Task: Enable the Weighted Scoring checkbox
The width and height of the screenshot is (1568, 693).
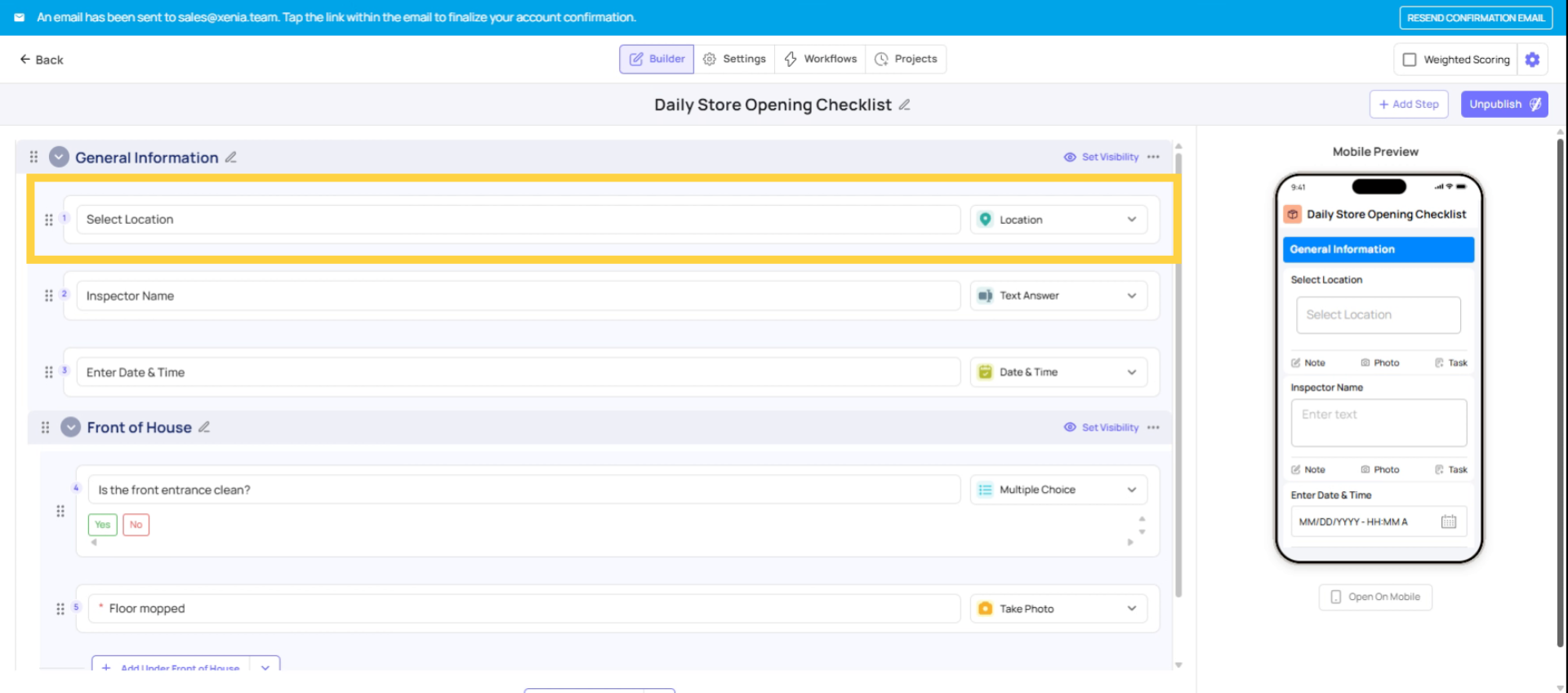Action: pos(1410,60)
